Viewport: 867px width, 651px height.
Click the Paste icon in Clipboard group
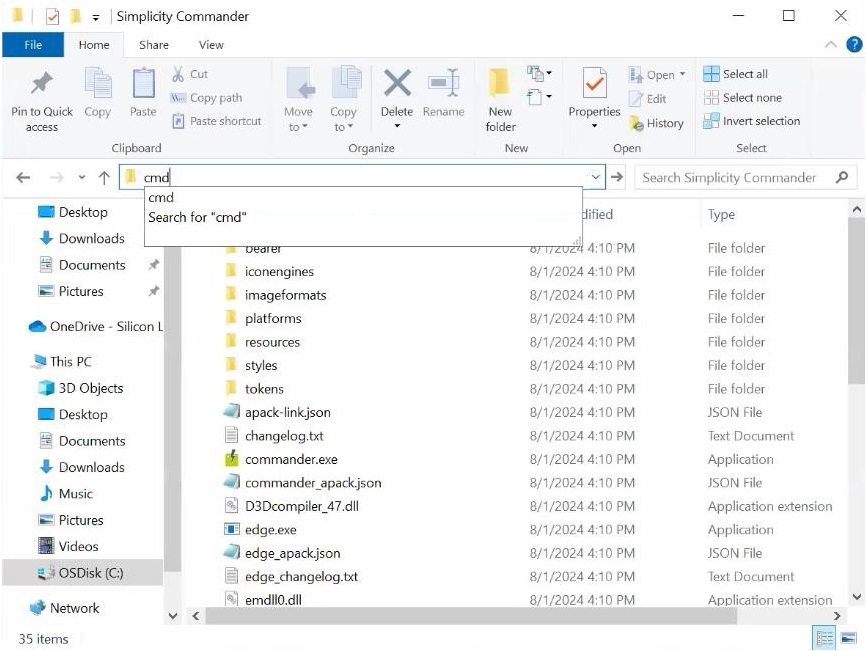point(143,85)
